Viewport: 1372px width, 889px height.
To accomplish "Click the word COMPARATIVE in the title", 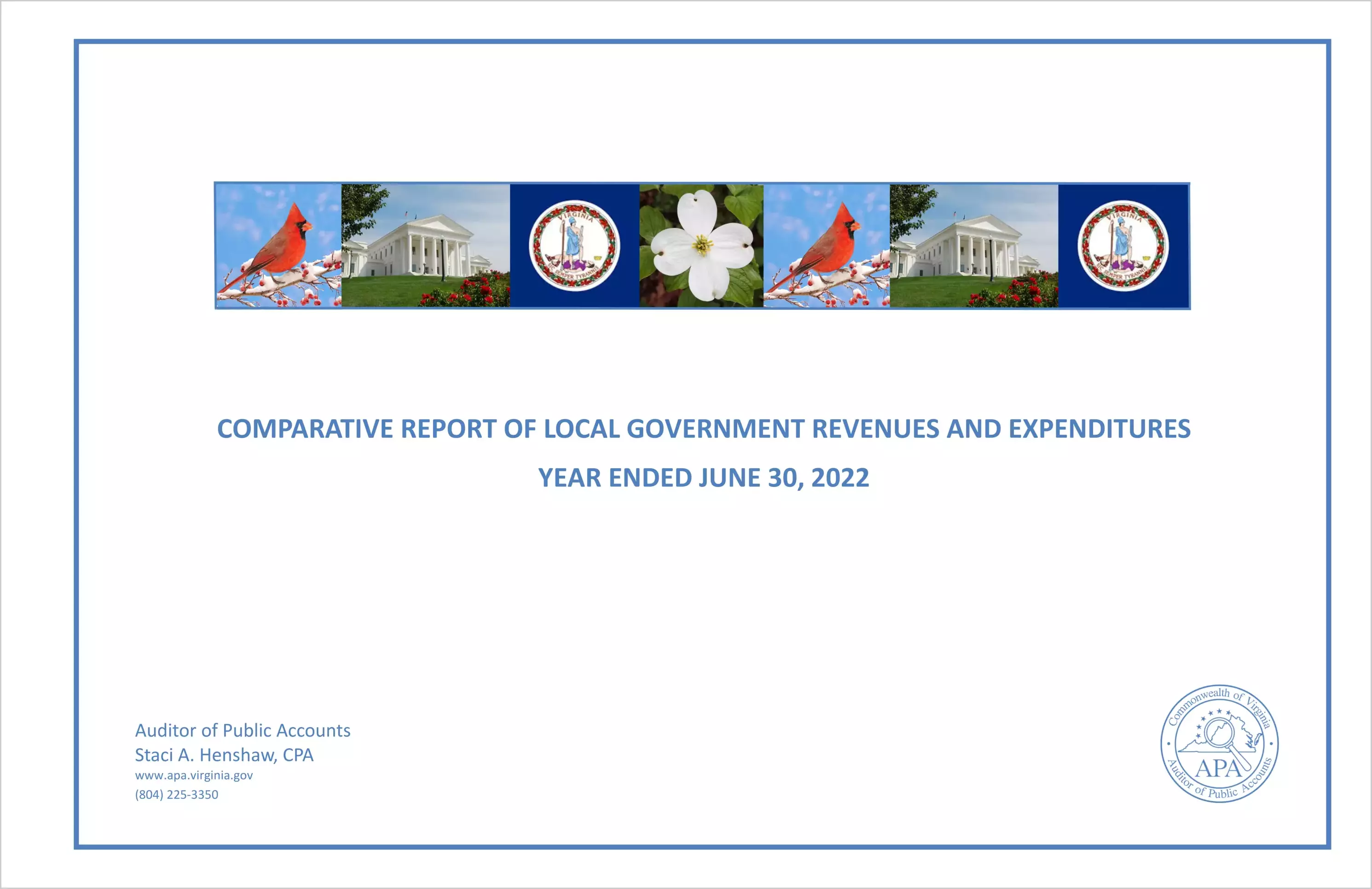I will click(x=304, y=429).
